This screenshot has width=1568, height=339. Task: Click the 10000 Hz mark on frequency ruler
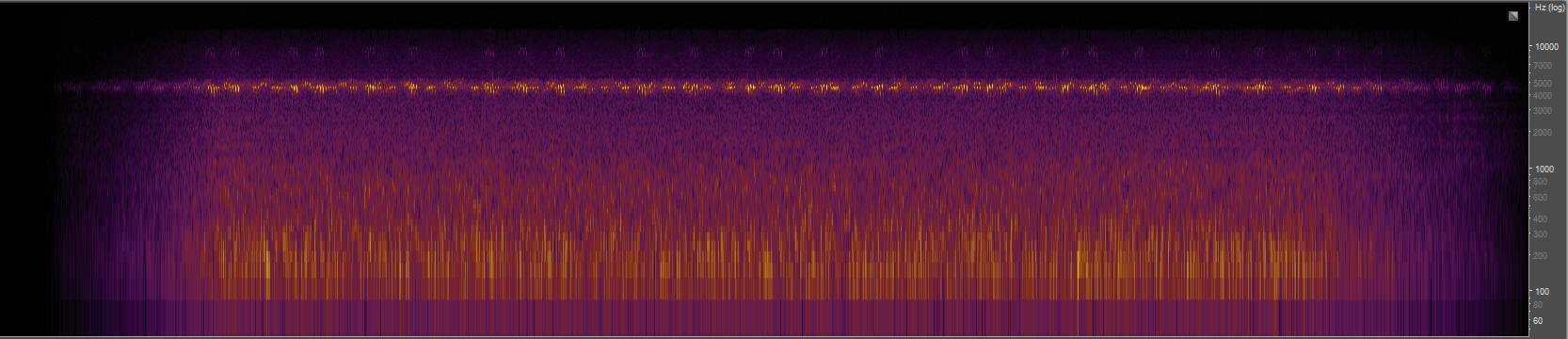pyautogui.click(x=1546, y=47)
